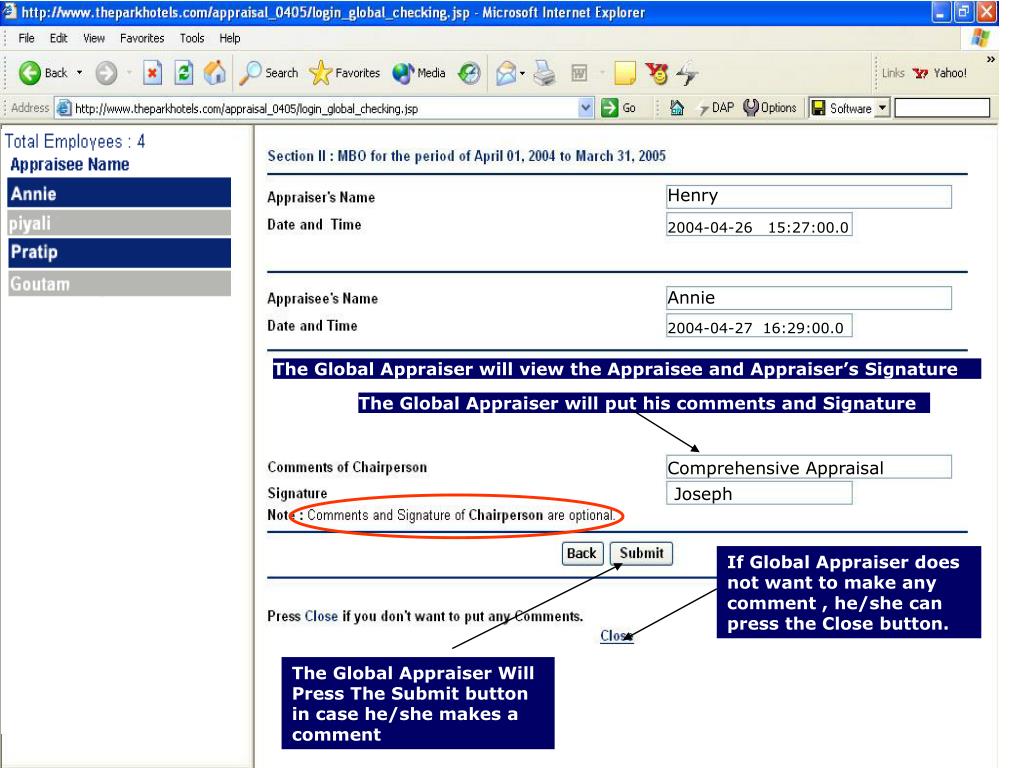Click the home icon beside DAP
This screenshot has width=1024, height=768.
click(x=677, y=108)
